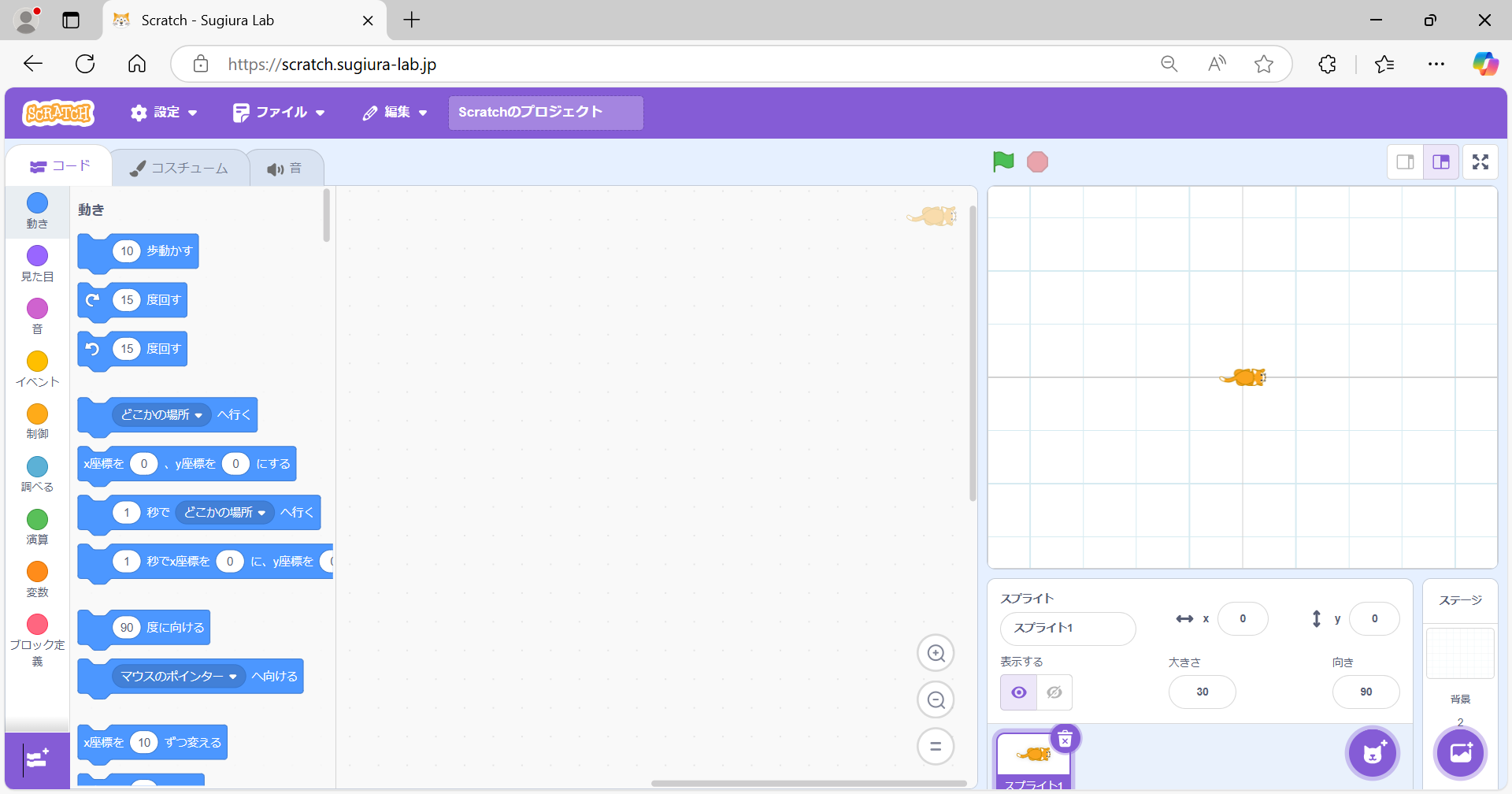Switch to the コード tab
This screenshot has width=1512, height=794.
[60, 166]
